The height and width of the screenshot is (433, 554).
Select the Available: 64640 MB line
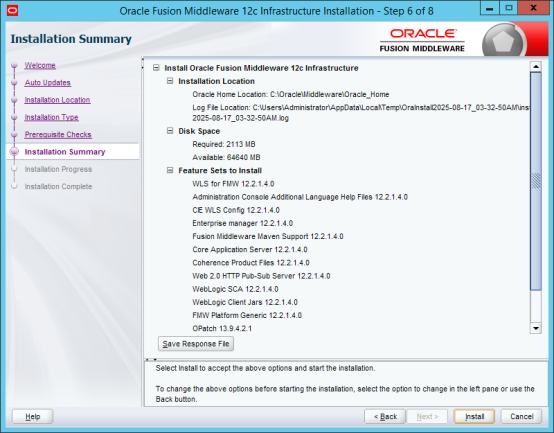[226, 157]
